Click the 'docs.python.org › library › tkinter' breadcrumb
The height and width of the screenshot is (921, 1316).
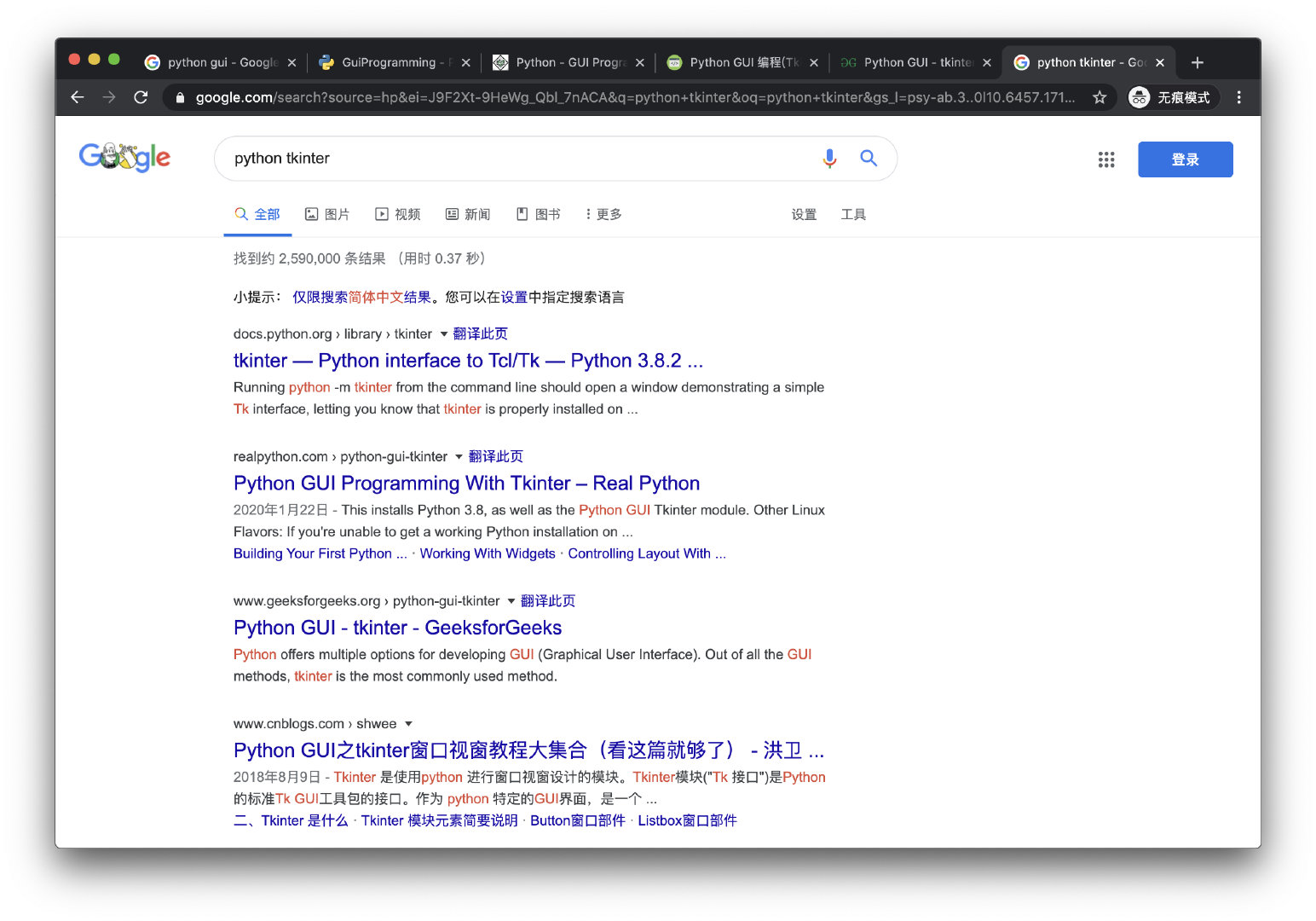click(x=332, y=333)
